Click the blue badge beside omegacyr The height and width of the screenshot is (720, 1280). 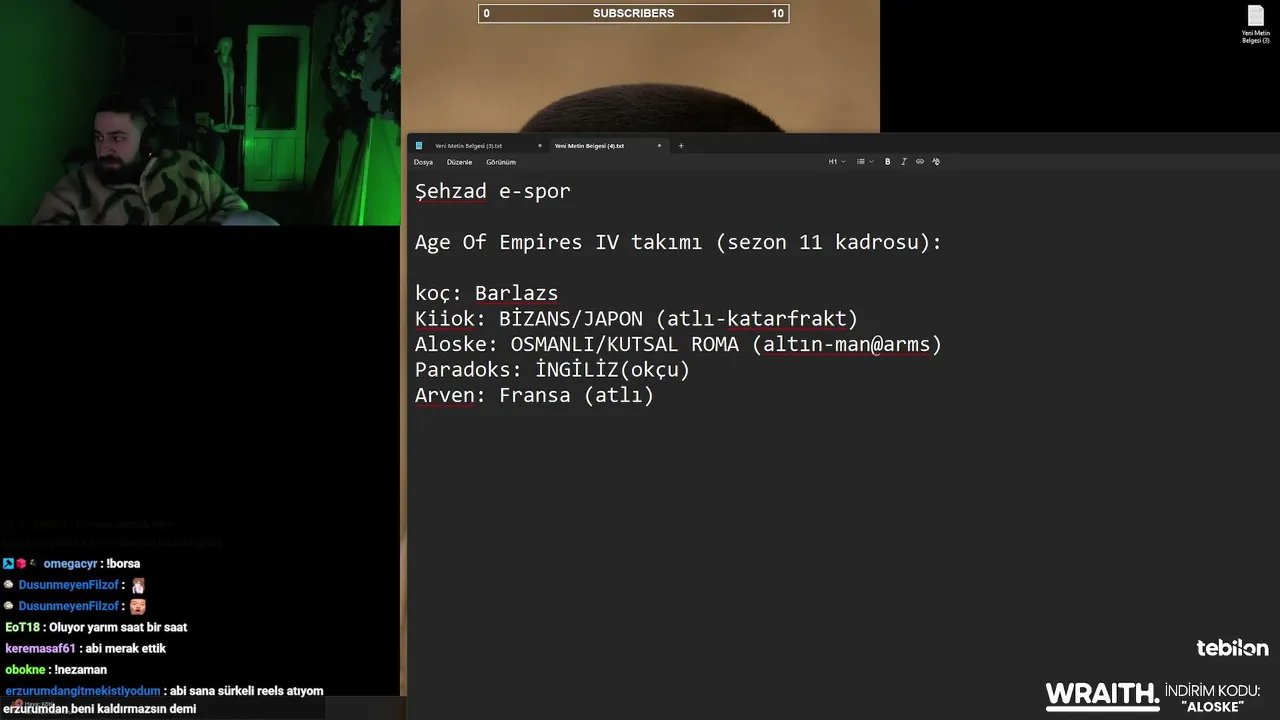point(8,564)
